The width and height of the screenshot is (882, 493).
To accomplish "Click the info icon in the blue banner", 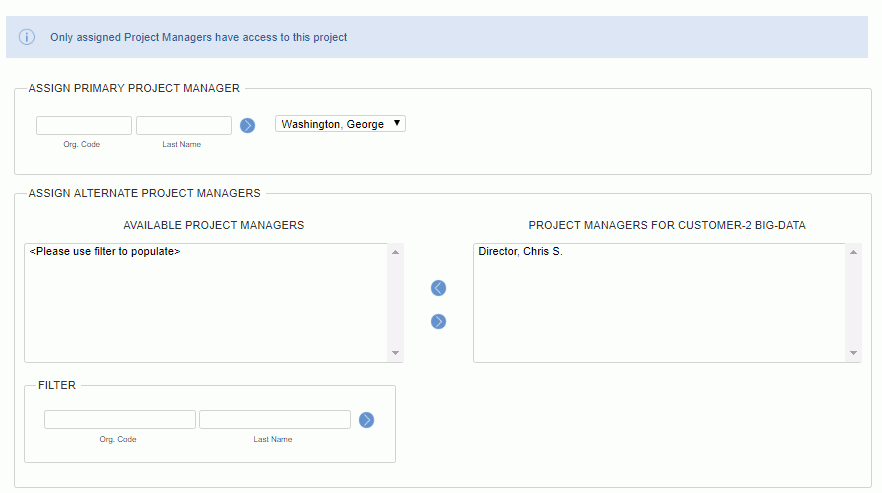I will pyautogui.click(x=26, y=37).
